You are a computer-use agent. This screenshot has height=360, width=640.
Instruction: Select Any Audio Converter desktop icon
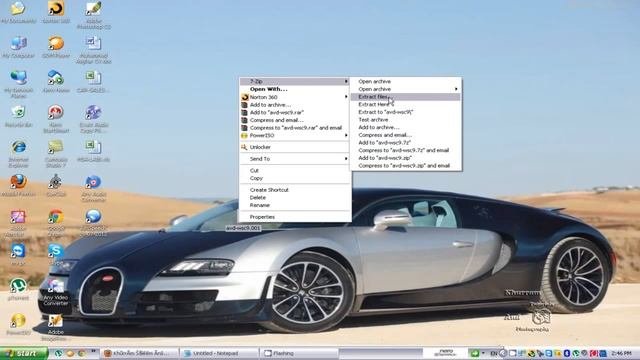click(x=93, y=189)
